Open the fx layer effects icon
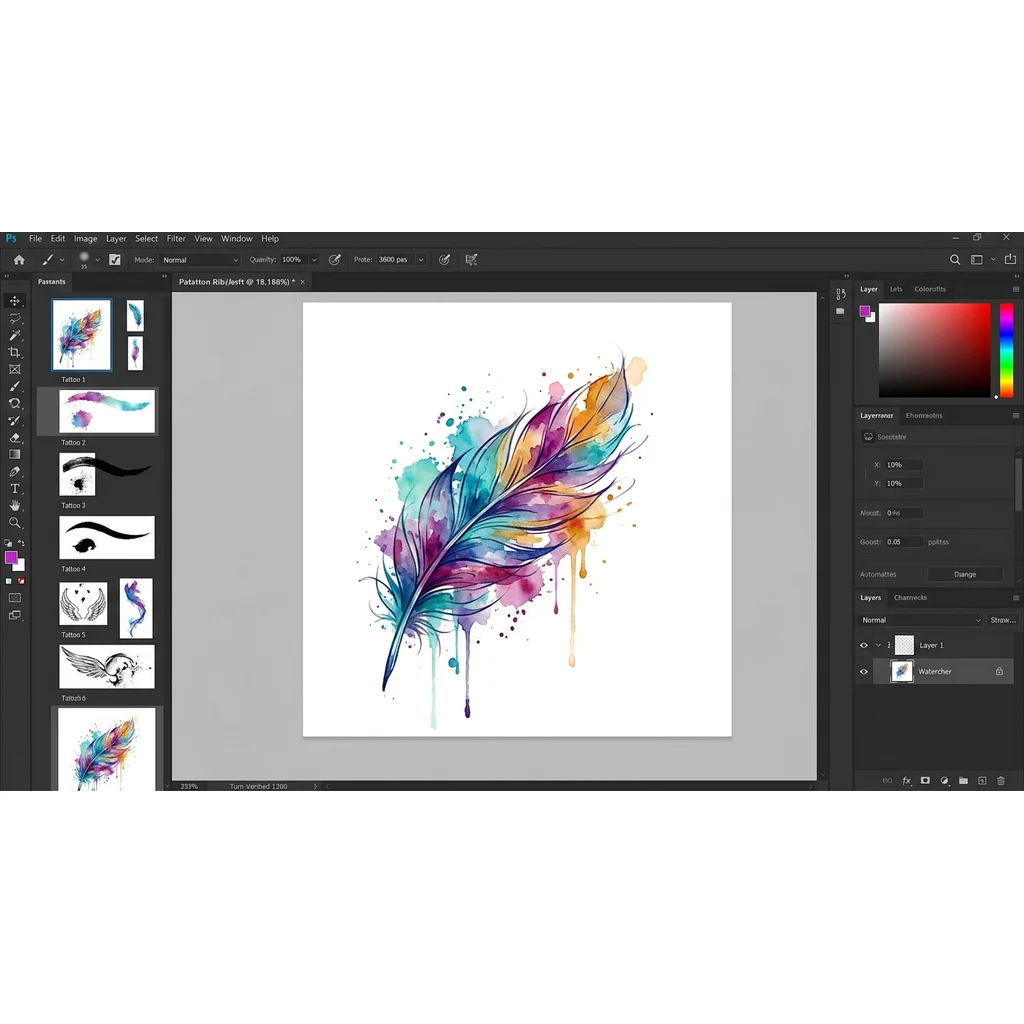Image resolution: width=1024 pixels, height=1024 pixels. pyautogui.click(x=906, y=780)
